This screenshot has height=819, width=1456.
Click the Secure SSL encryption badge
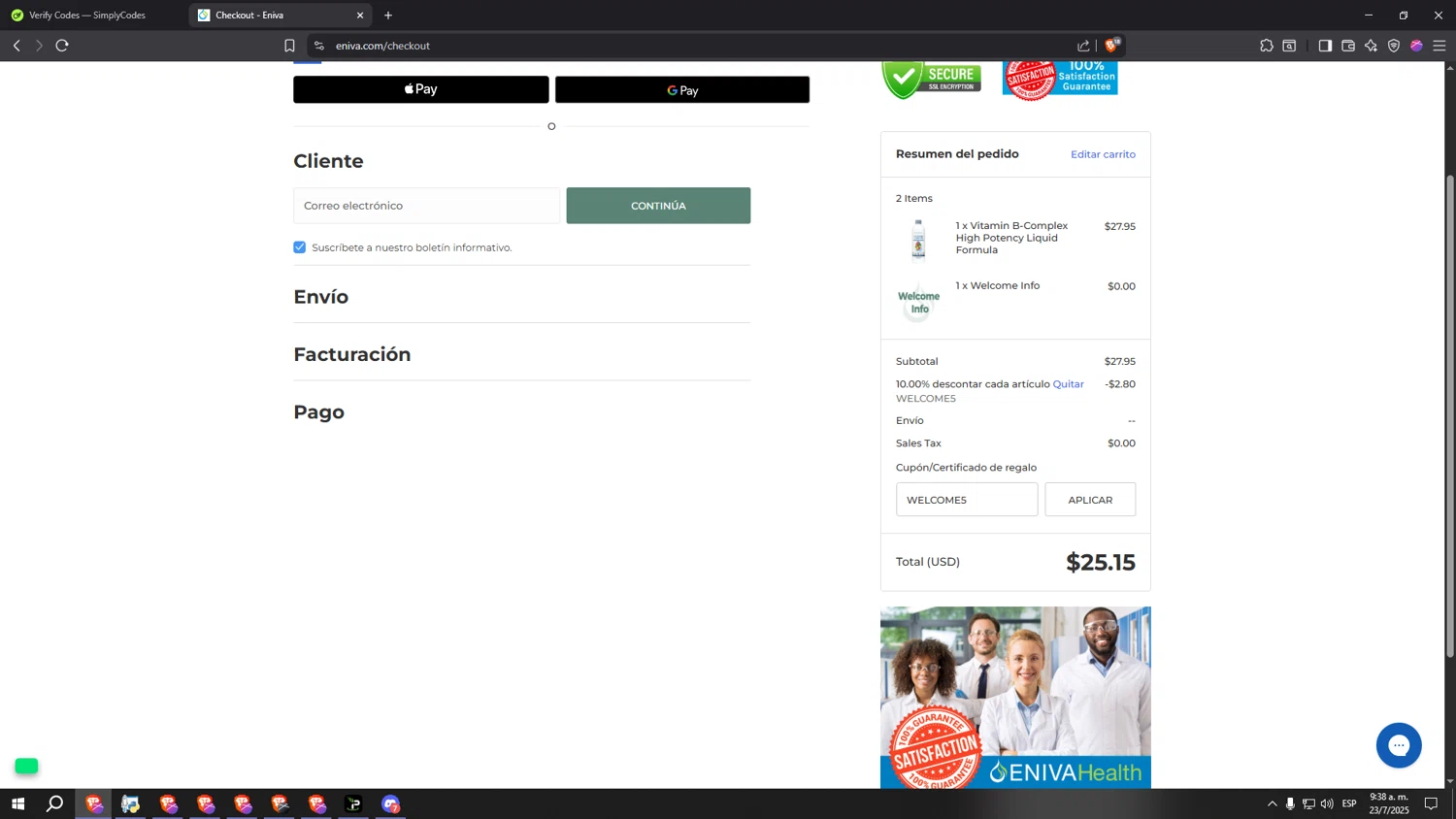click(931, 80)
